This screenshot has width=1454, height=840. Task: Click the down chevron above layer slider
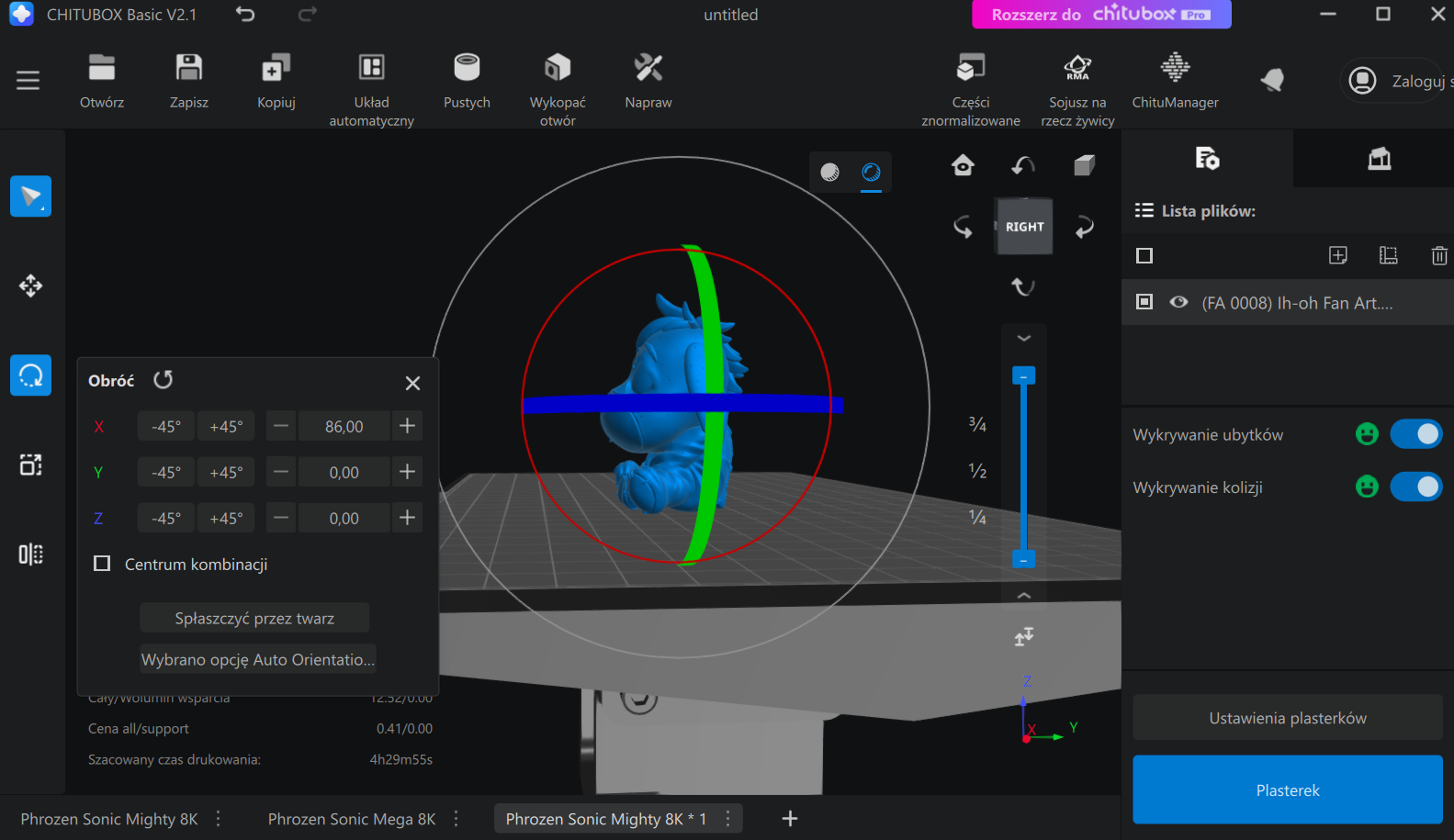coord(1024,339)
